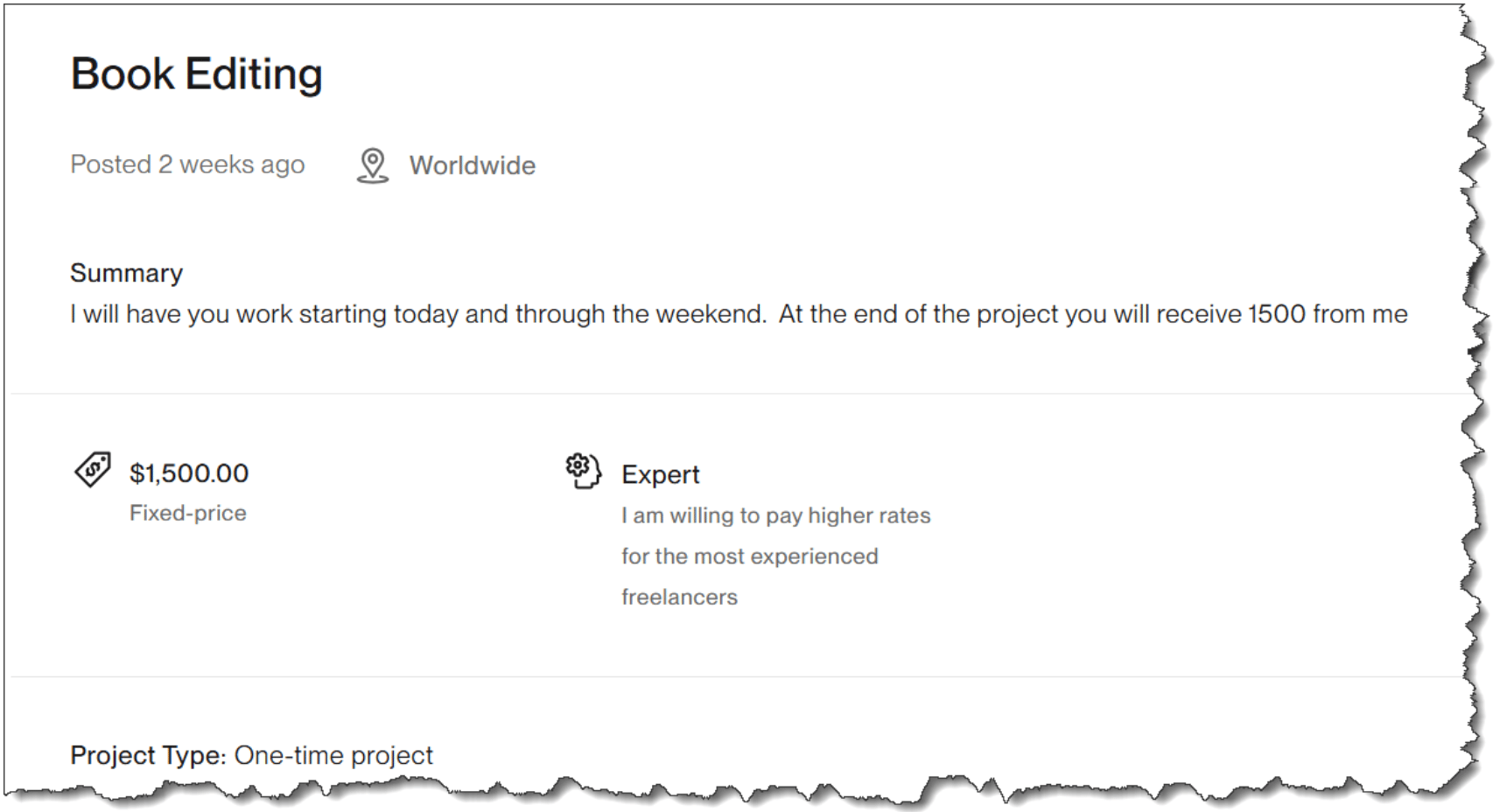Click the Fixed-price label
The image size is (1500, 812).
click(x=188, y=513)
